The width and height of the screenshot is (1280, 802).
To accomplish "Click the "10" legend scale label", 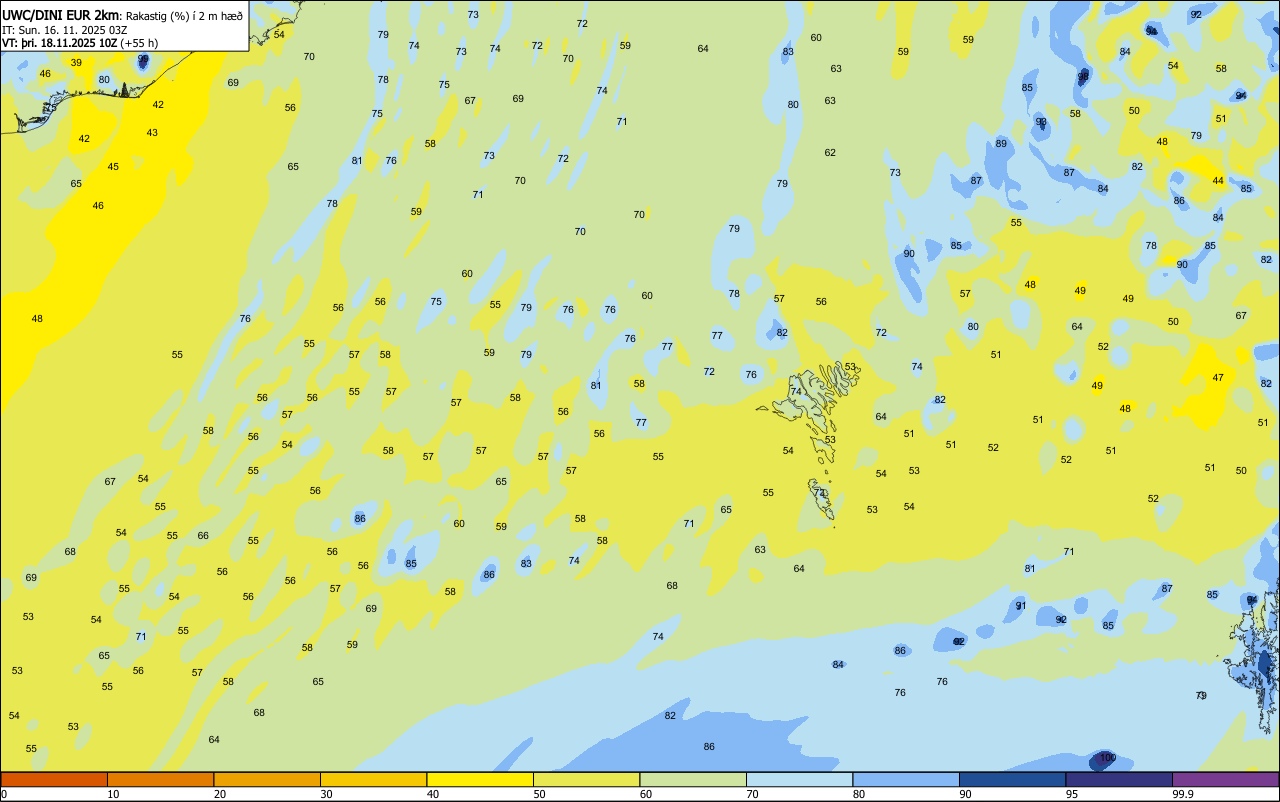I will click(113, 794).
